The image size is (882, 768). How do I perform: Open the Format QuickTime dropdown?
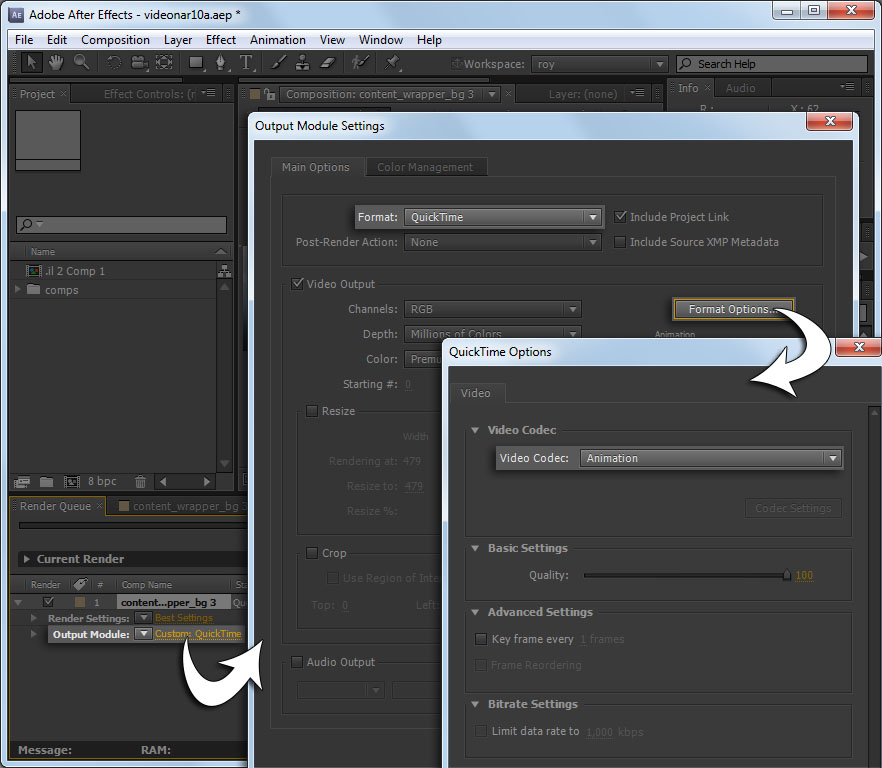pos(503,217)
